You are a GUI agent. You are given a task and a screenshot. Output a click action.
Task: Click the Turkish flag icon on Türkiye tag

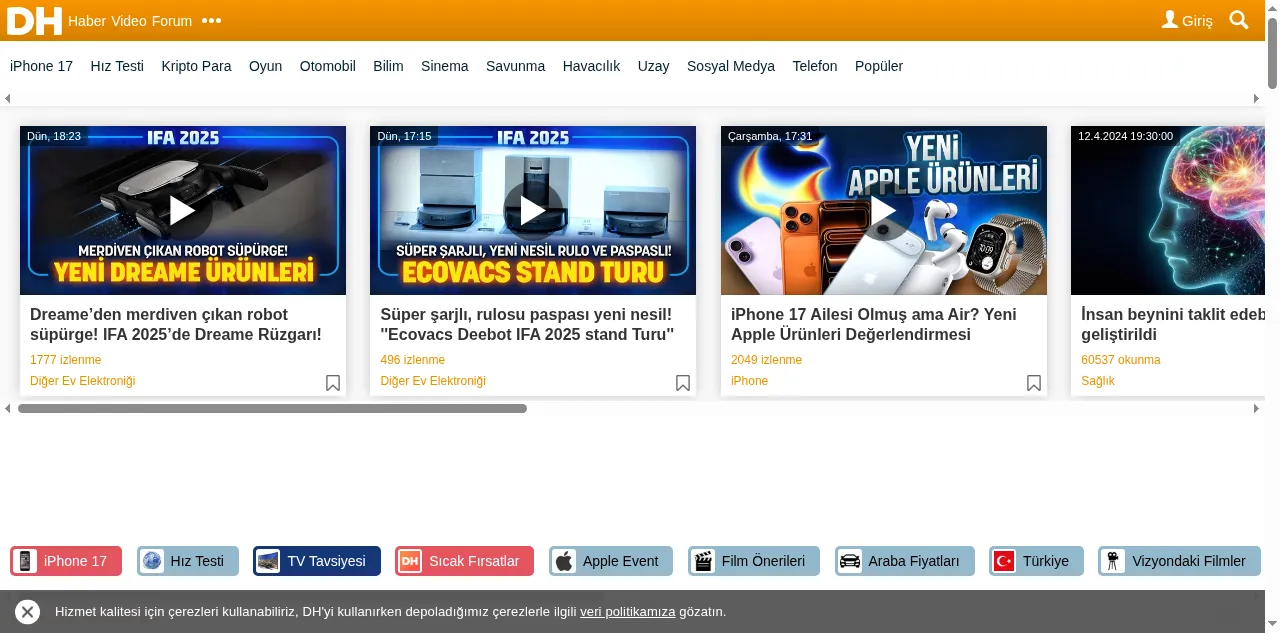click(x=1004, y=561)
